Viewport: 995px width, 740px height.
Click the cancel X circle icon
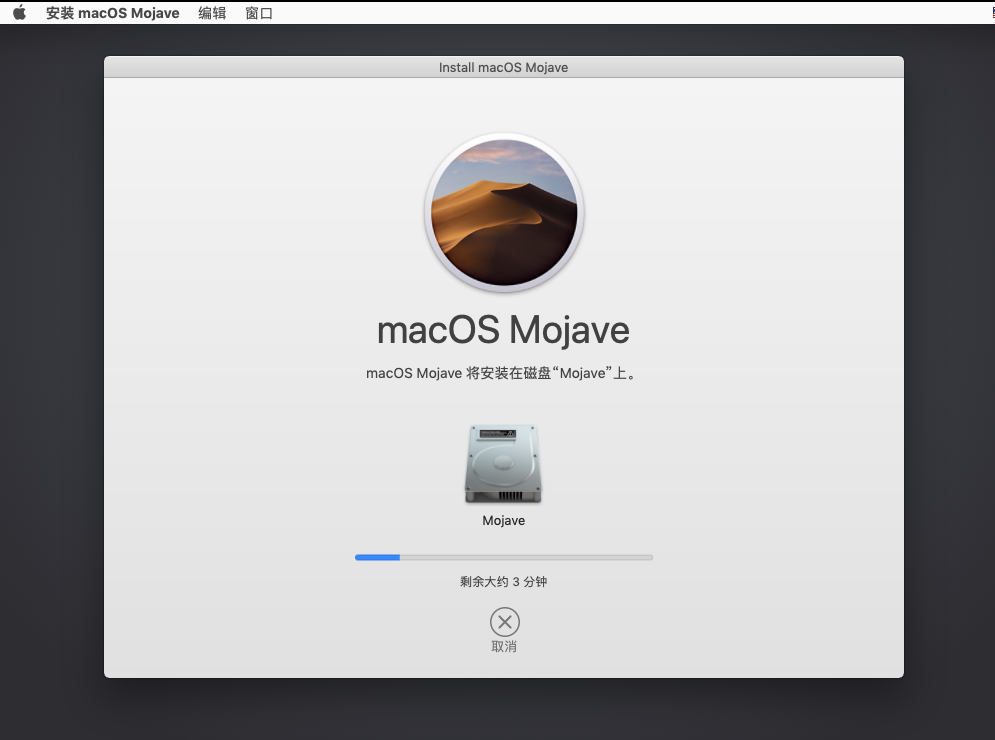point(504,622)
